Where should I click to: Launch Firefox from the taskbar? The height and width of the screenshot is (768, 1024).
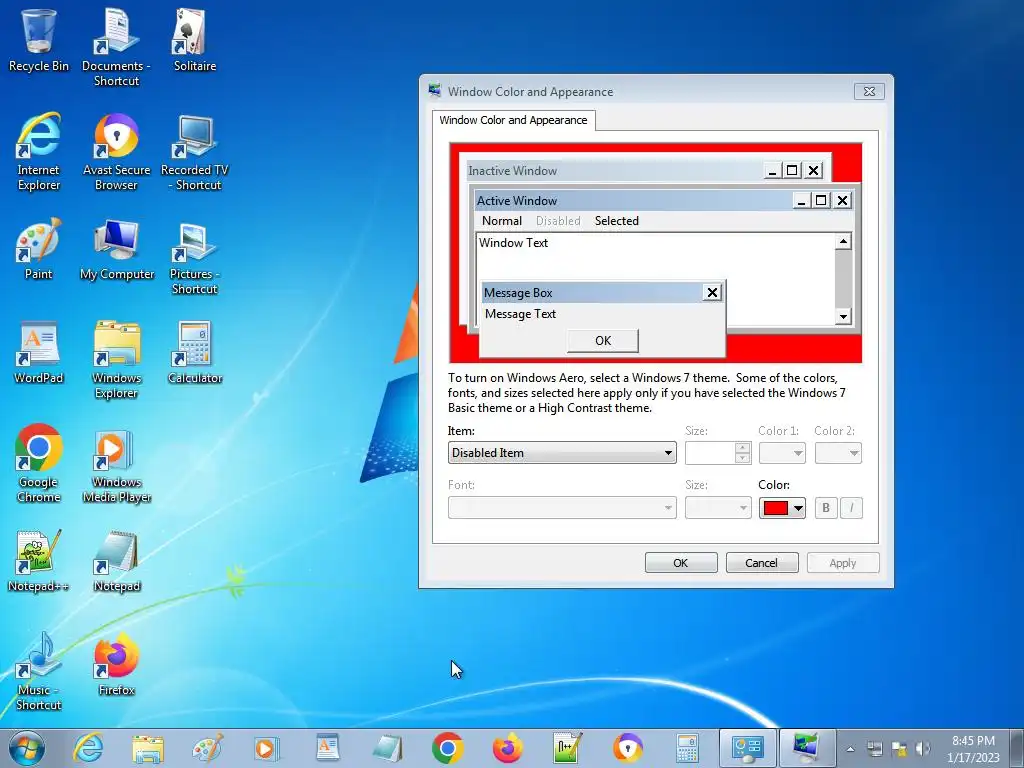point(507,748)
